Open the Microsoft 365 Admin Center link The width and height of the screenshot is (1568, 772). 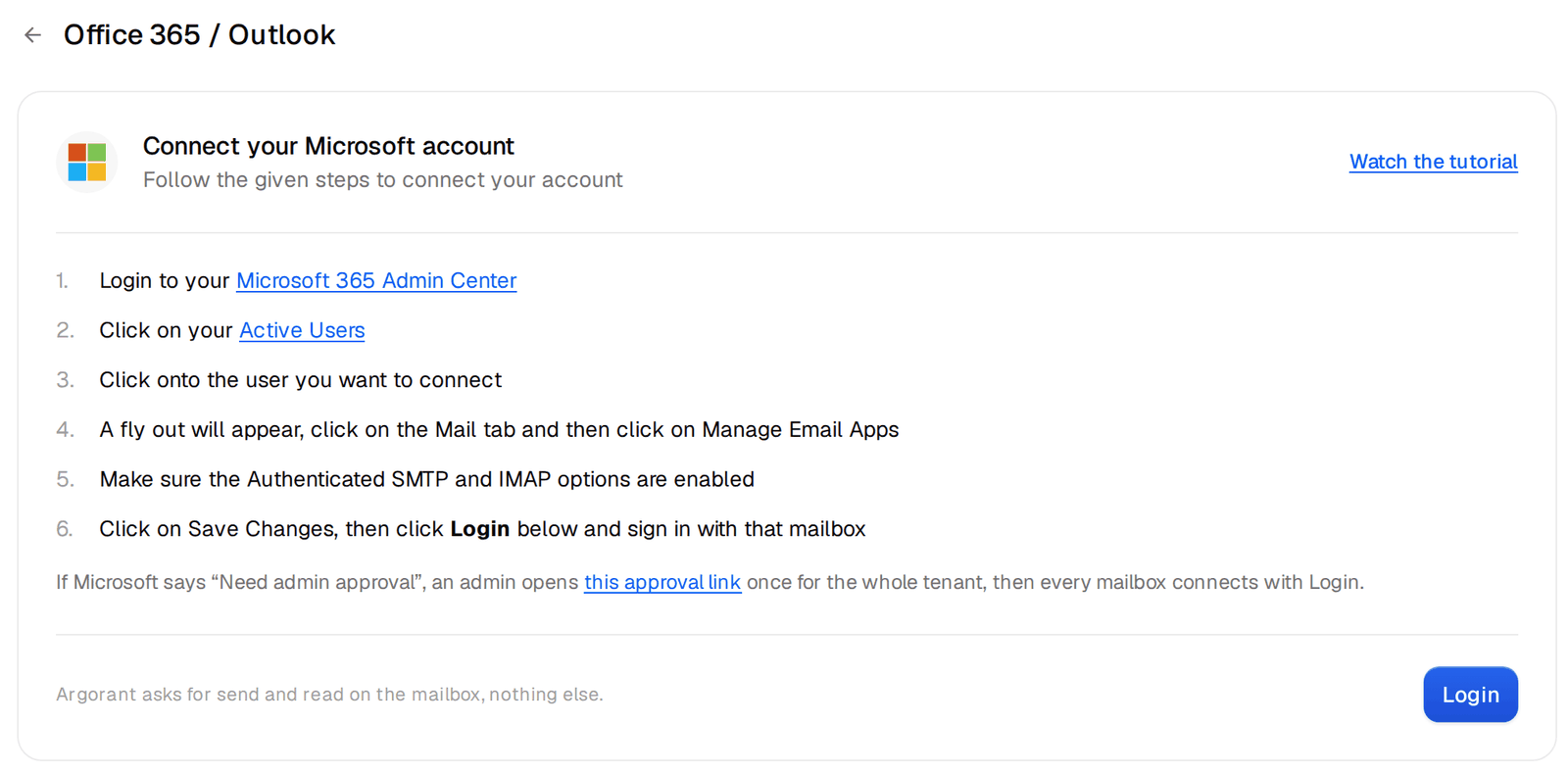[376, 280]
